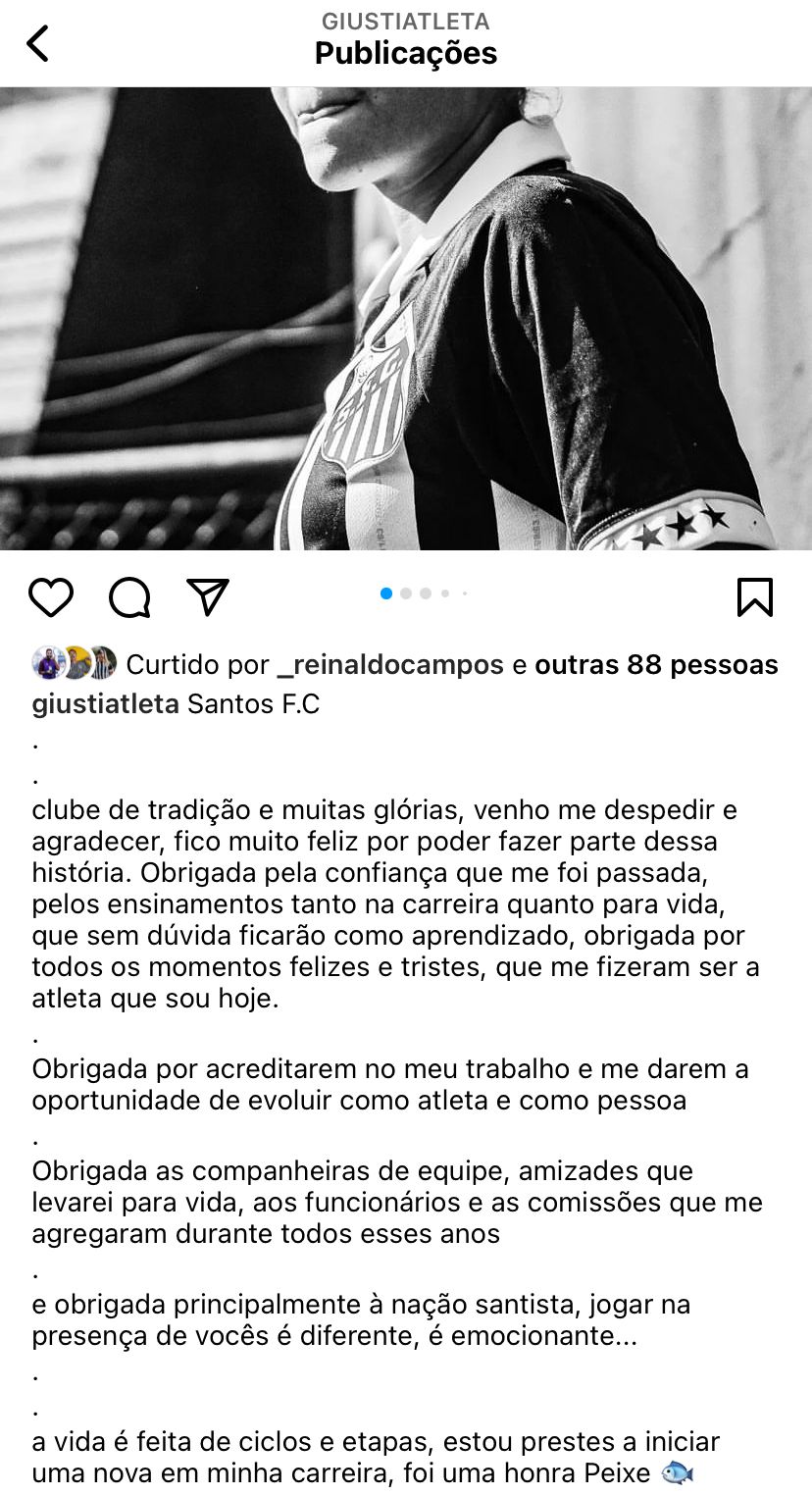Select second carousel dot indicator
The width and height of the screenshot is (812, 1495).
(x=406, y=593)
